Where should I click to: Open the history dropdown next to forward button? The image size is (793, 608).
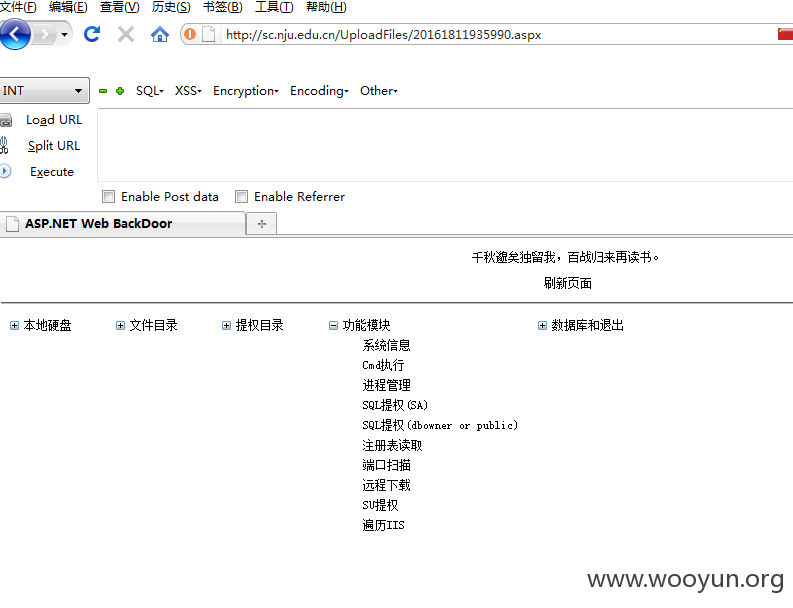64,35
